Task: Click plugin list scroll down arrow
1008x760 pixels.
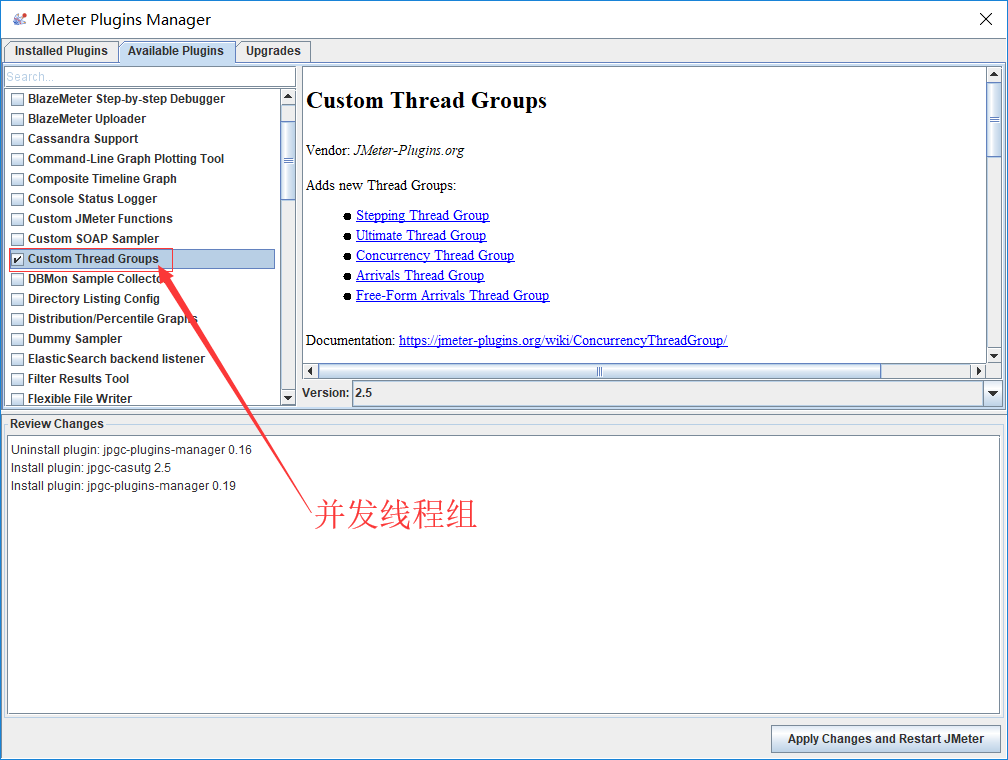Action: click(288, 397)
